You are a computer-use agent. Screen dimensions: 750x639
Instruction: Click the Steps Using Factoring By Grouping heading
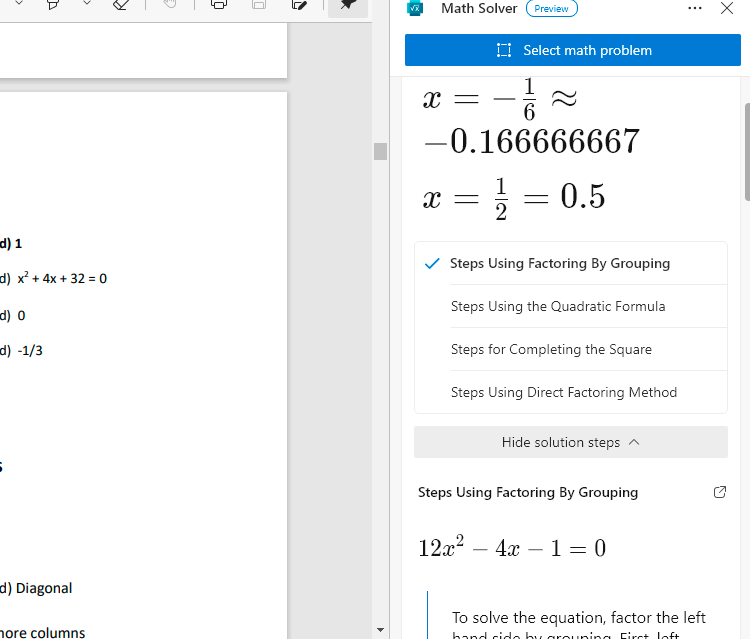click(x=528, y=493)
